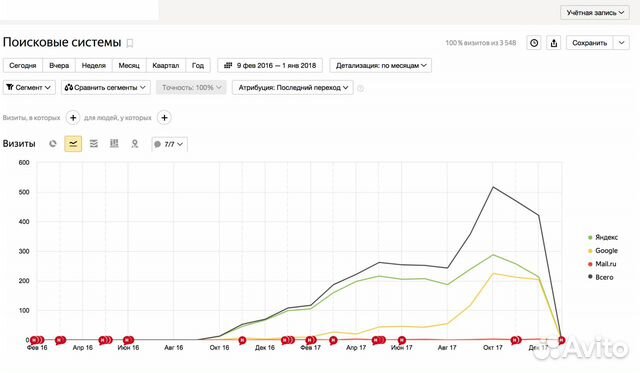
Task: Select the Вчера period tab
Action: (59, 65)
